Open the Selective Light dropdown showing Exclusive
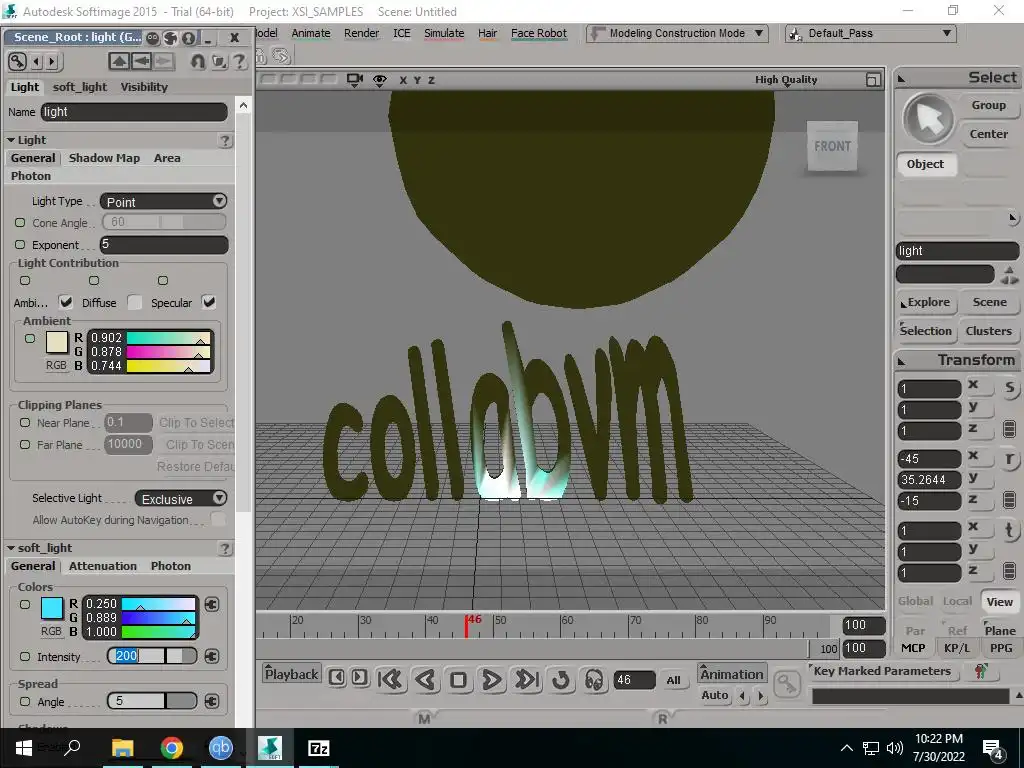 [181, 499]
